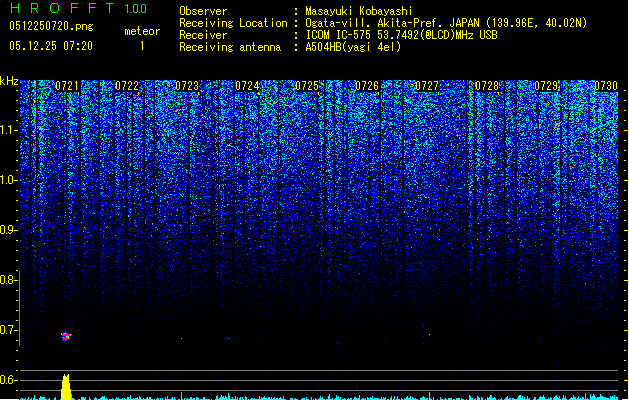Click the 0724 time marker
Viewport: 629px width, 400px height.
(247, 86)
